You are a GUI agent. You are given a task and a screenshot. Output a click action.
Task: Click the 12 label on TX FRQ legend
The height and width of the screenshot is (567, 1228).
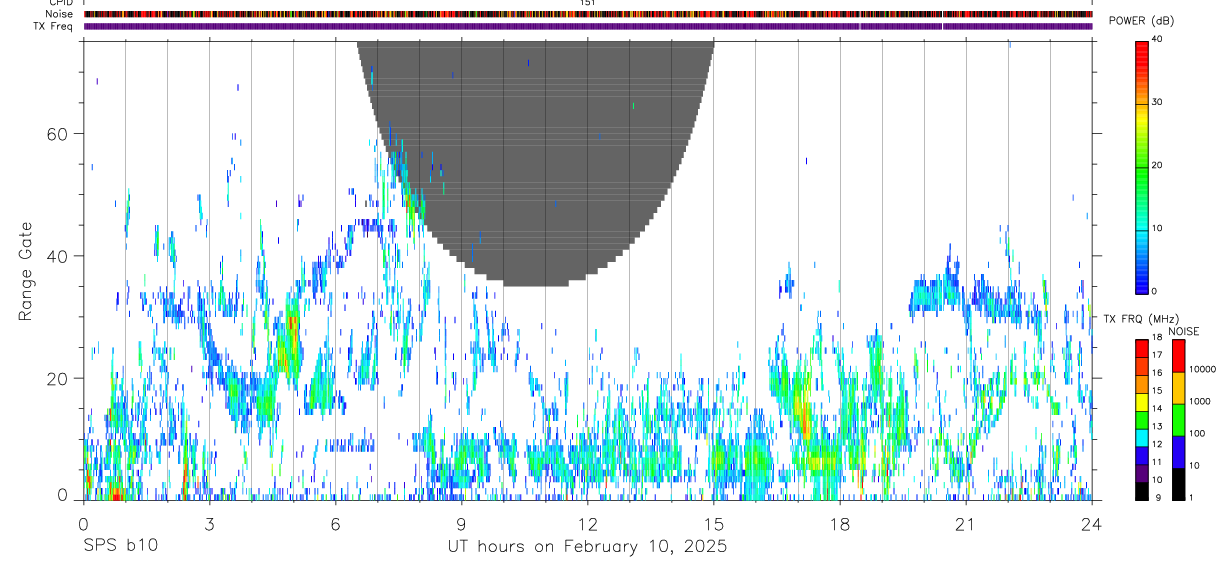coord(1158,444)
